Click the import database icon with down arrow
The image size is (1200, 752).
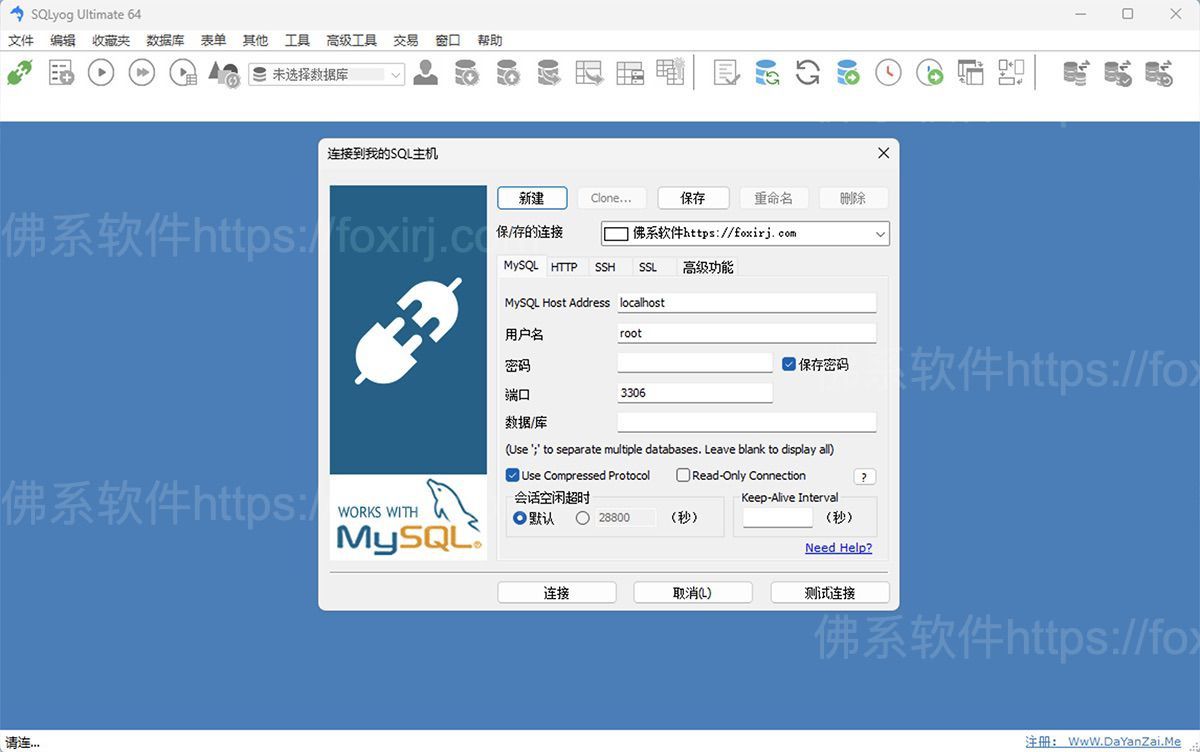(x=466, y=72)
